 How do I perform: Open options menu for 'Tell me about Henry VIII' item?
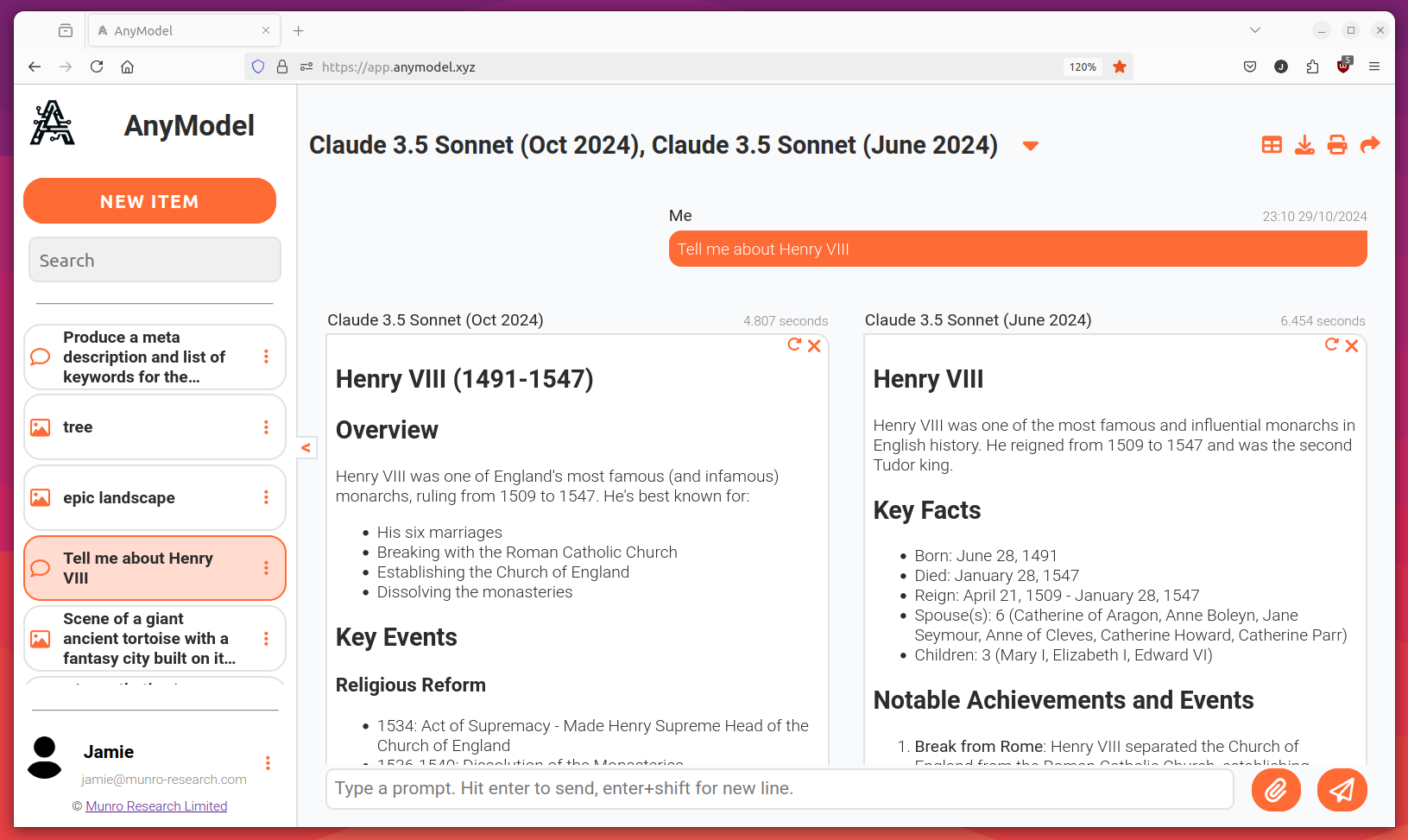pos(266,568)
